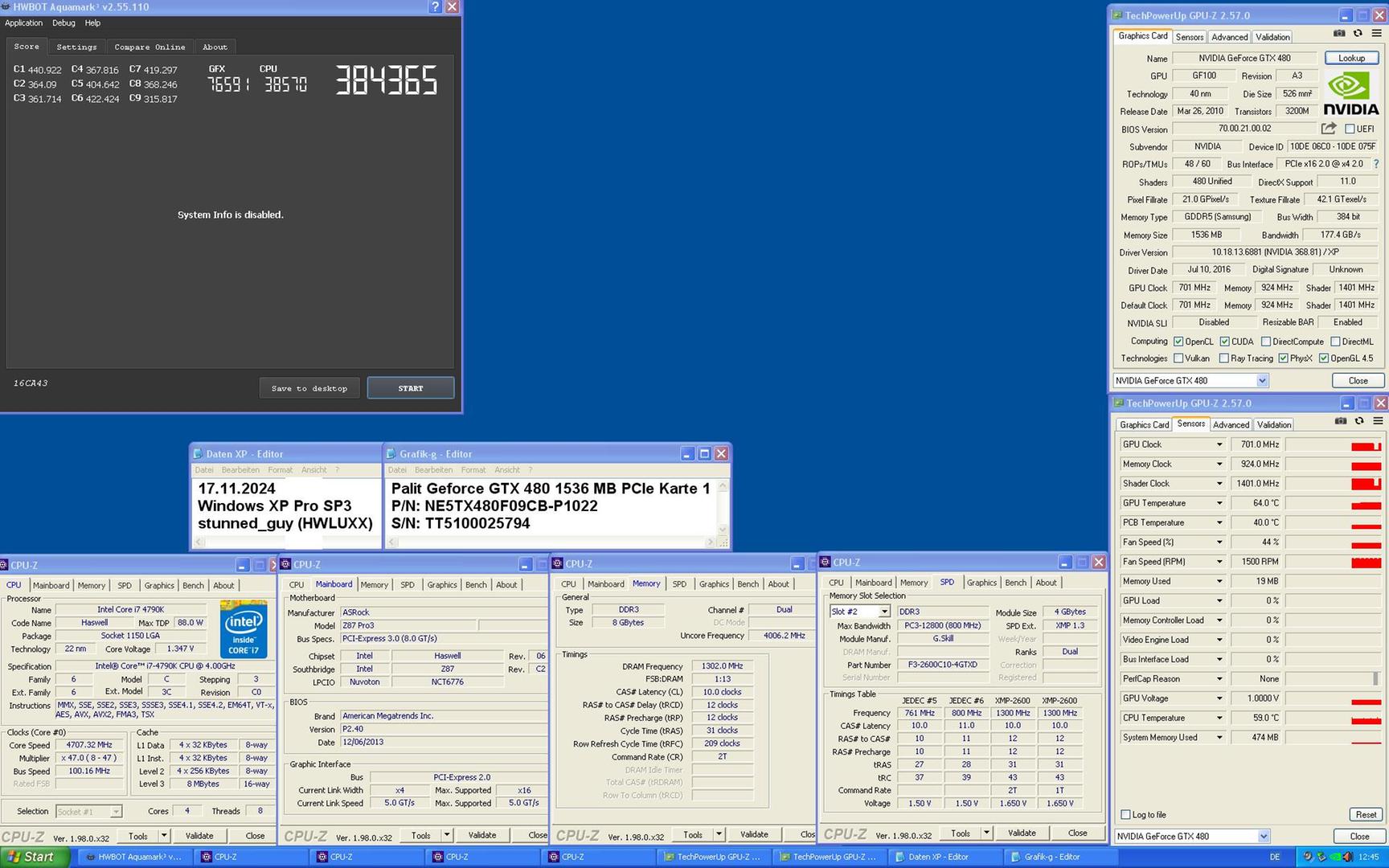Image resolution: width=1389 pixels, height=868 pixels.
Task: Open the Format menu in the Grafik-g Editor
Action: pyautogui.click(x=473, y=470)
